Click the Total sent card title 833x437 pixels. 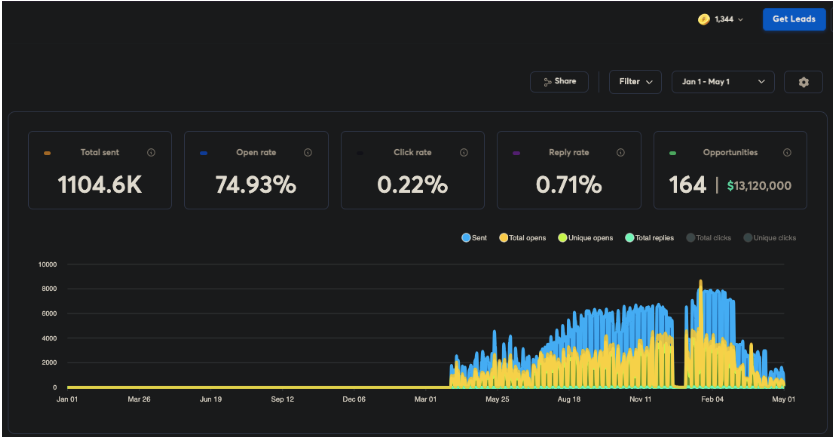point(100,152)
